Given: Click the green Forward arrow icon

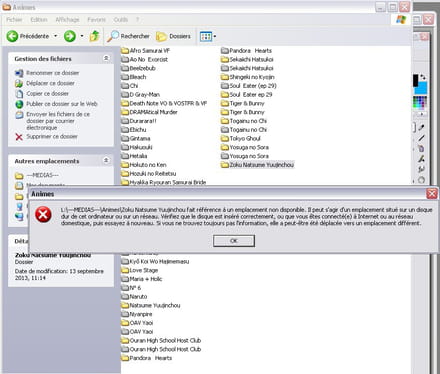Looking at the screenshot, I should pos(70,36).
